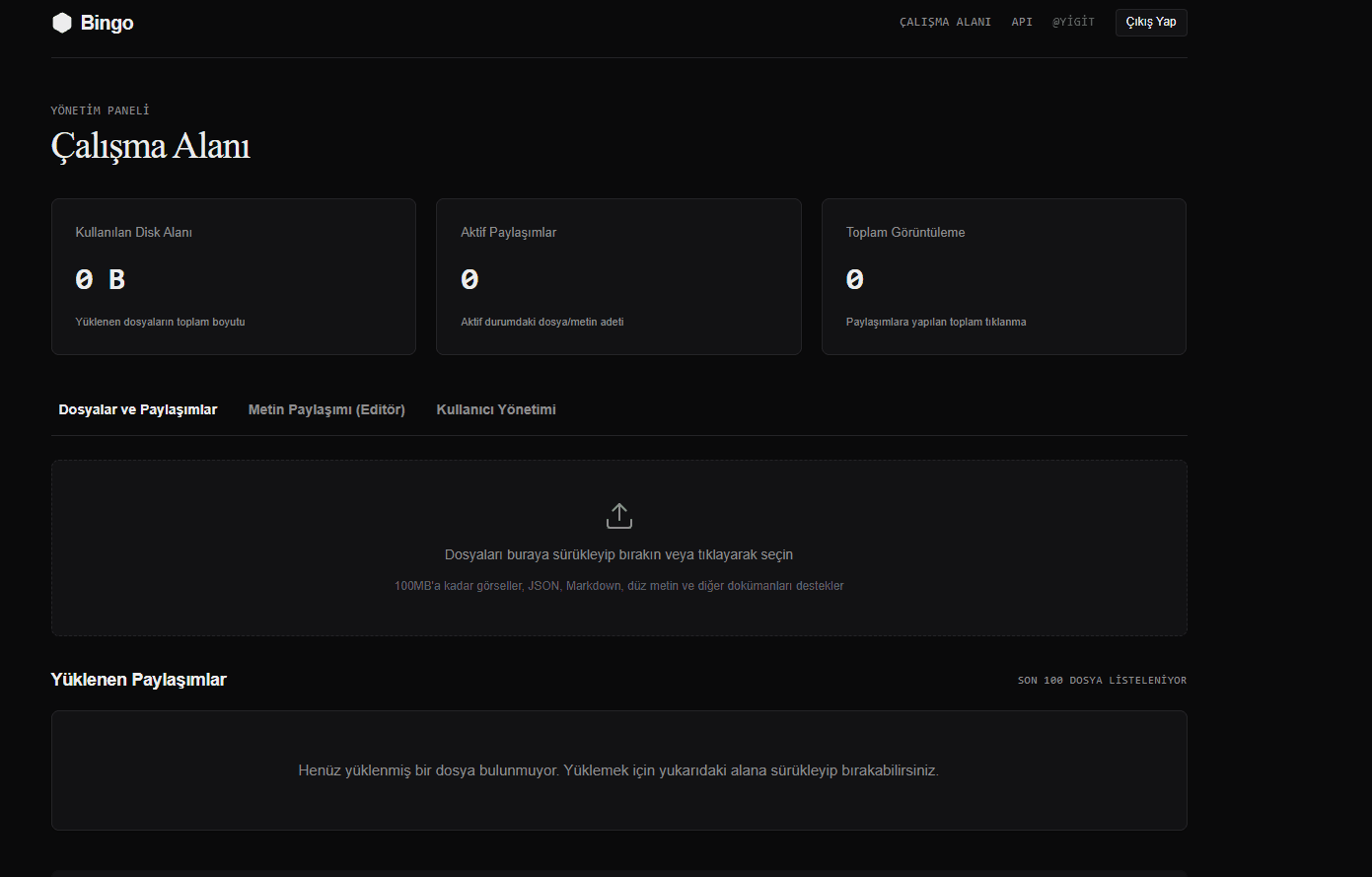
Task: Open the API navigation link
Action: click(x=1022, y=22)
